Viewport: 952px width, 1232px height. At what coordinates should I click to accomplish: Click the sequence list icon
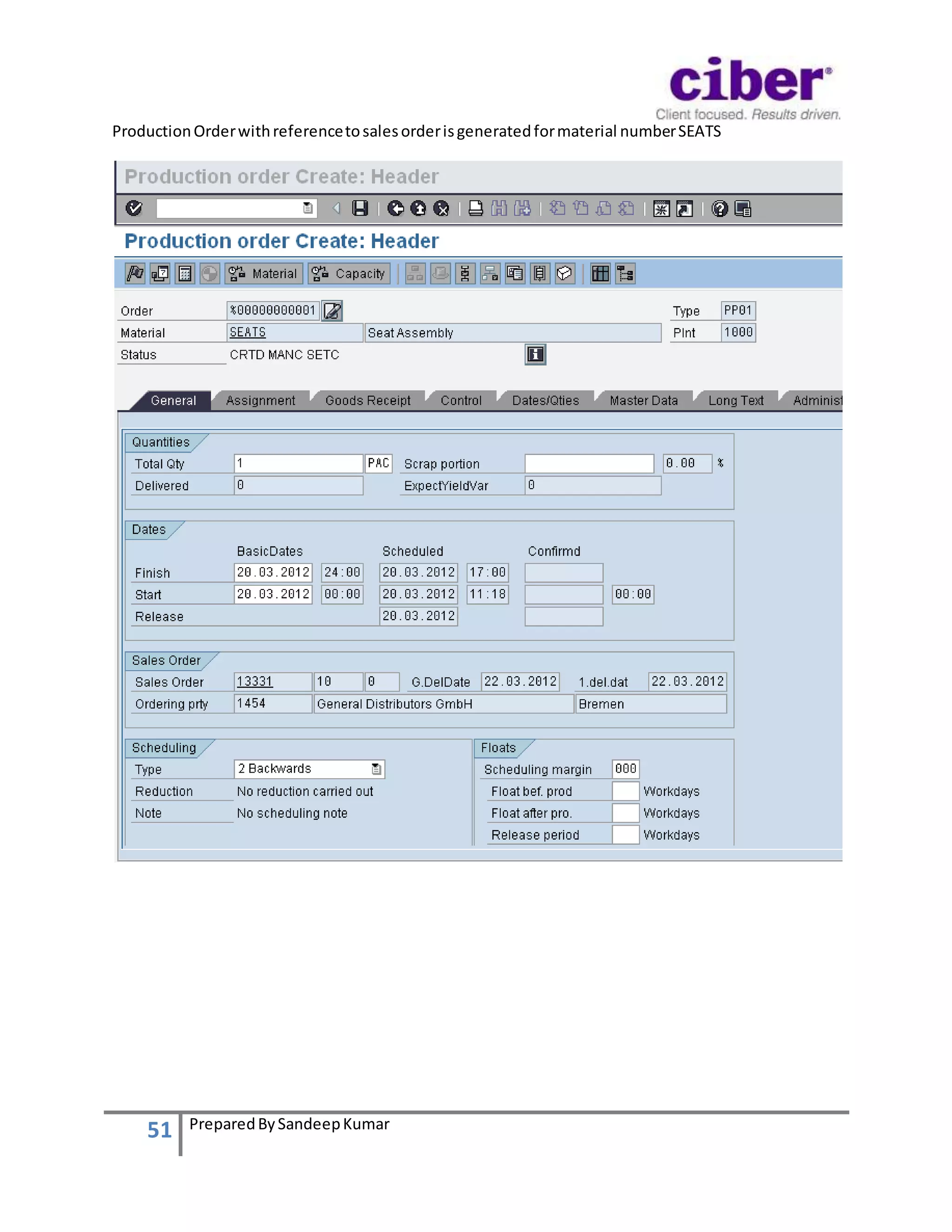(x=540, y=273)
